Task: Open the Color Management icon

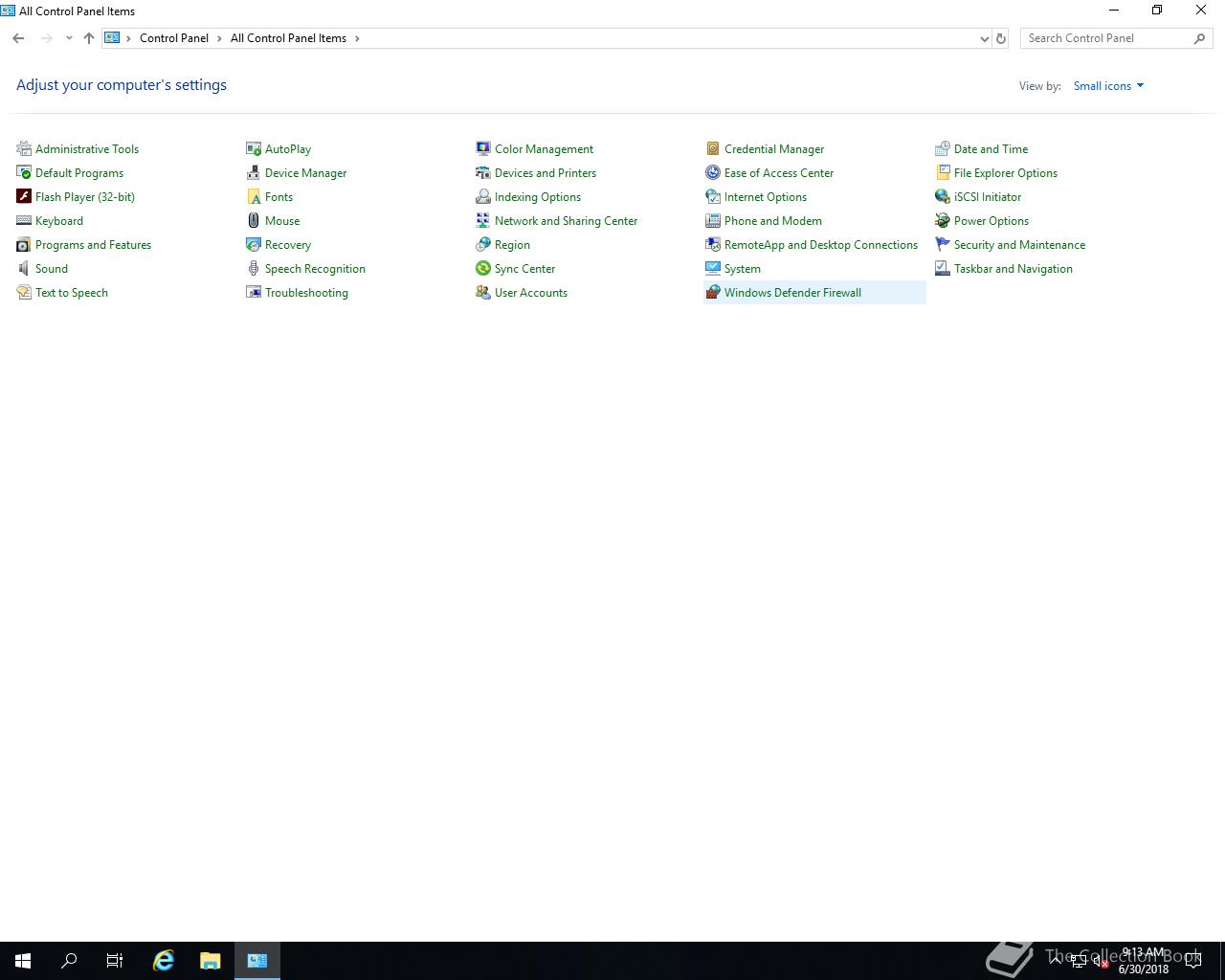Action: pyautogui.click(x=483, y=148)
